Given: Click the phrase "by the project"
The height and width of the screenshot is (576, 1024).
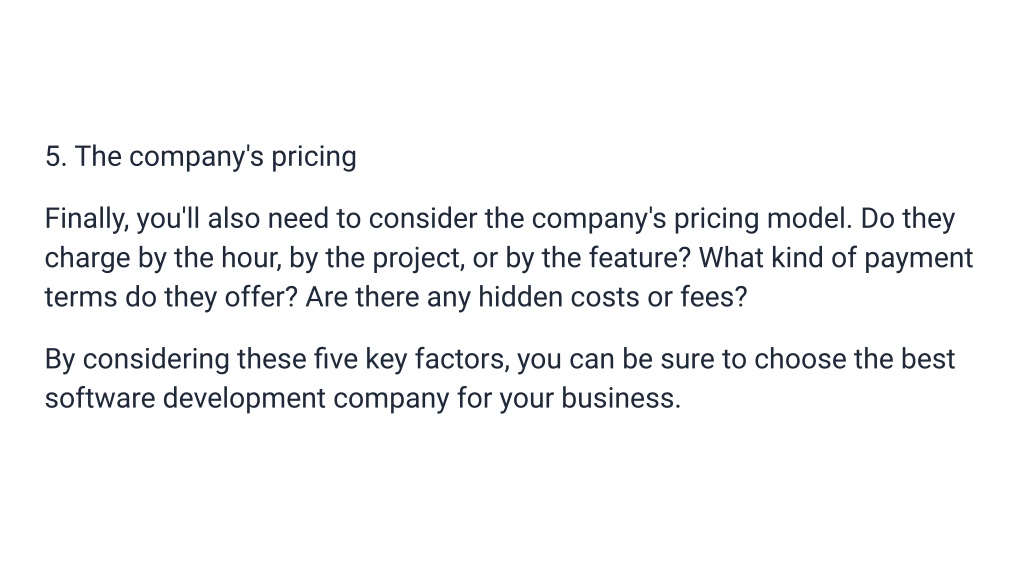Looking at the screenshot, I should [376, 258].
